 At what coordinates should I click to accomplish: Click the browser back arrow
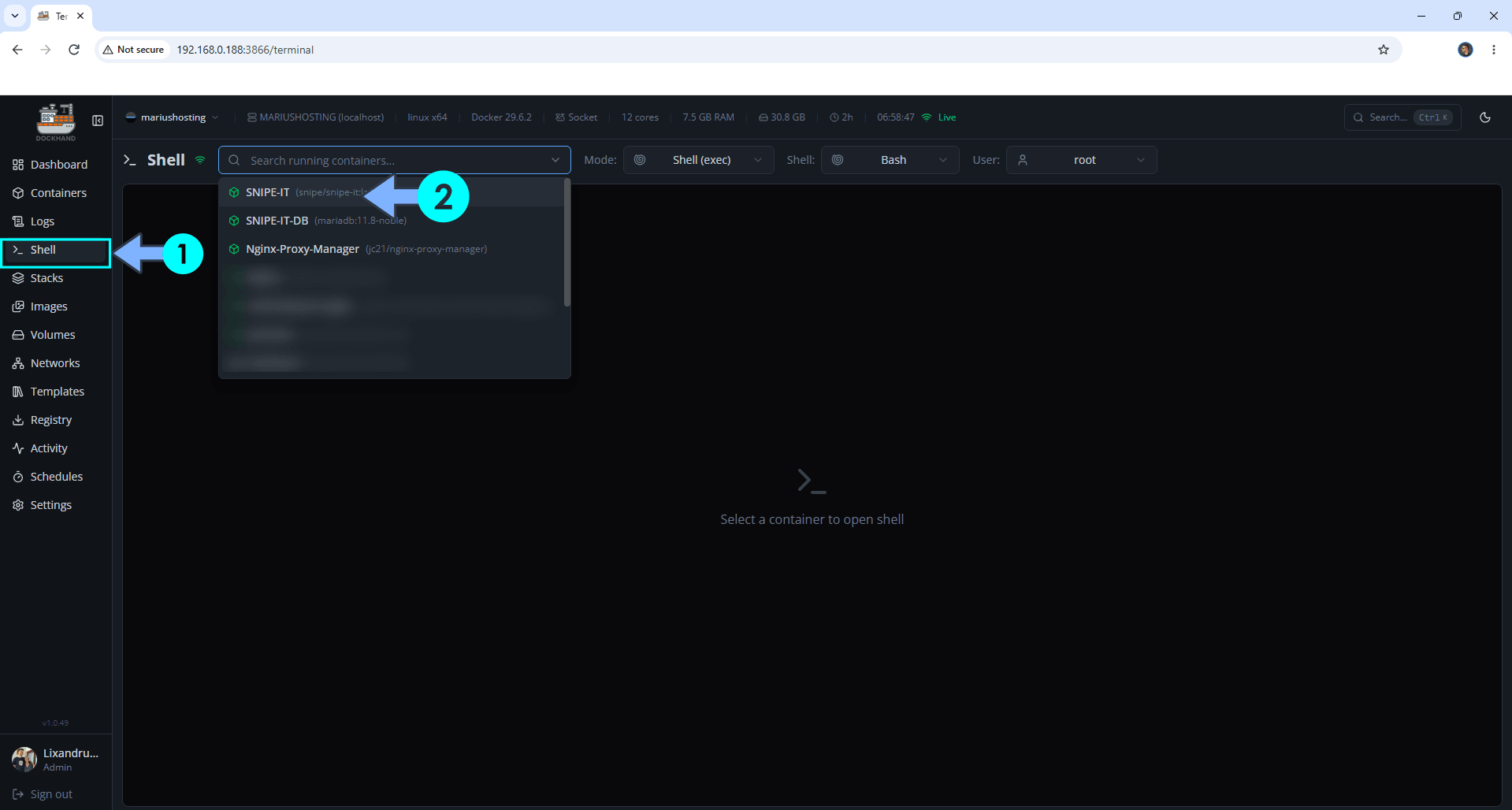click(x=17, y=50)
